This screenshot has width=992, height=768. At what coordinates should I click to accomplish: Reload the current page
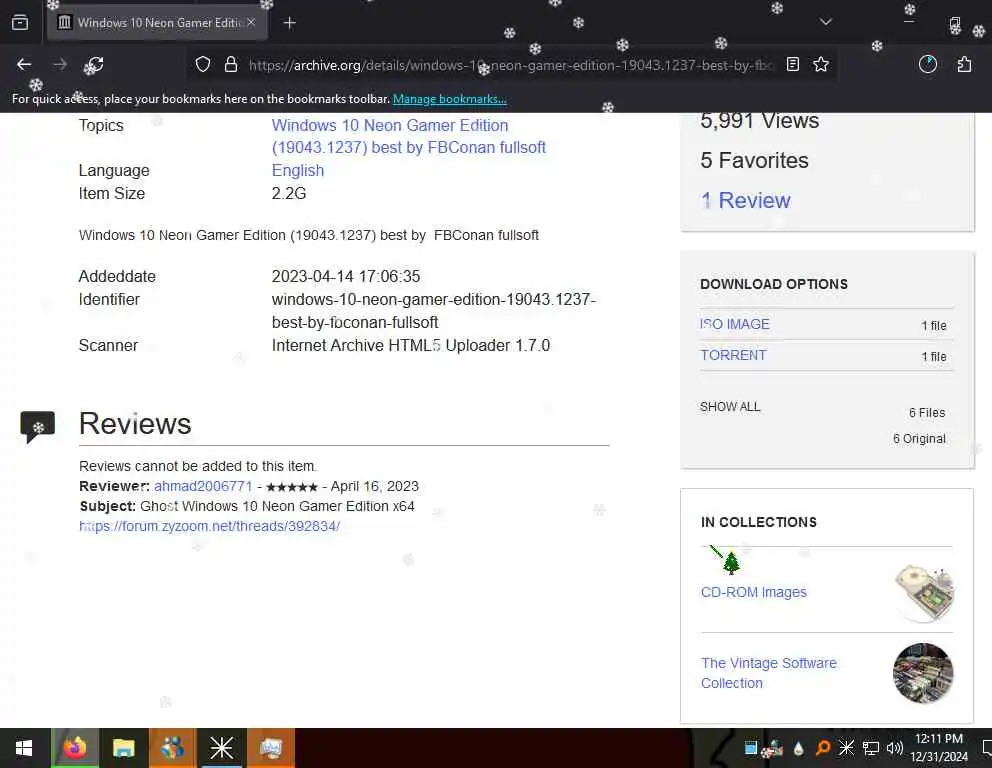[94, 65]
